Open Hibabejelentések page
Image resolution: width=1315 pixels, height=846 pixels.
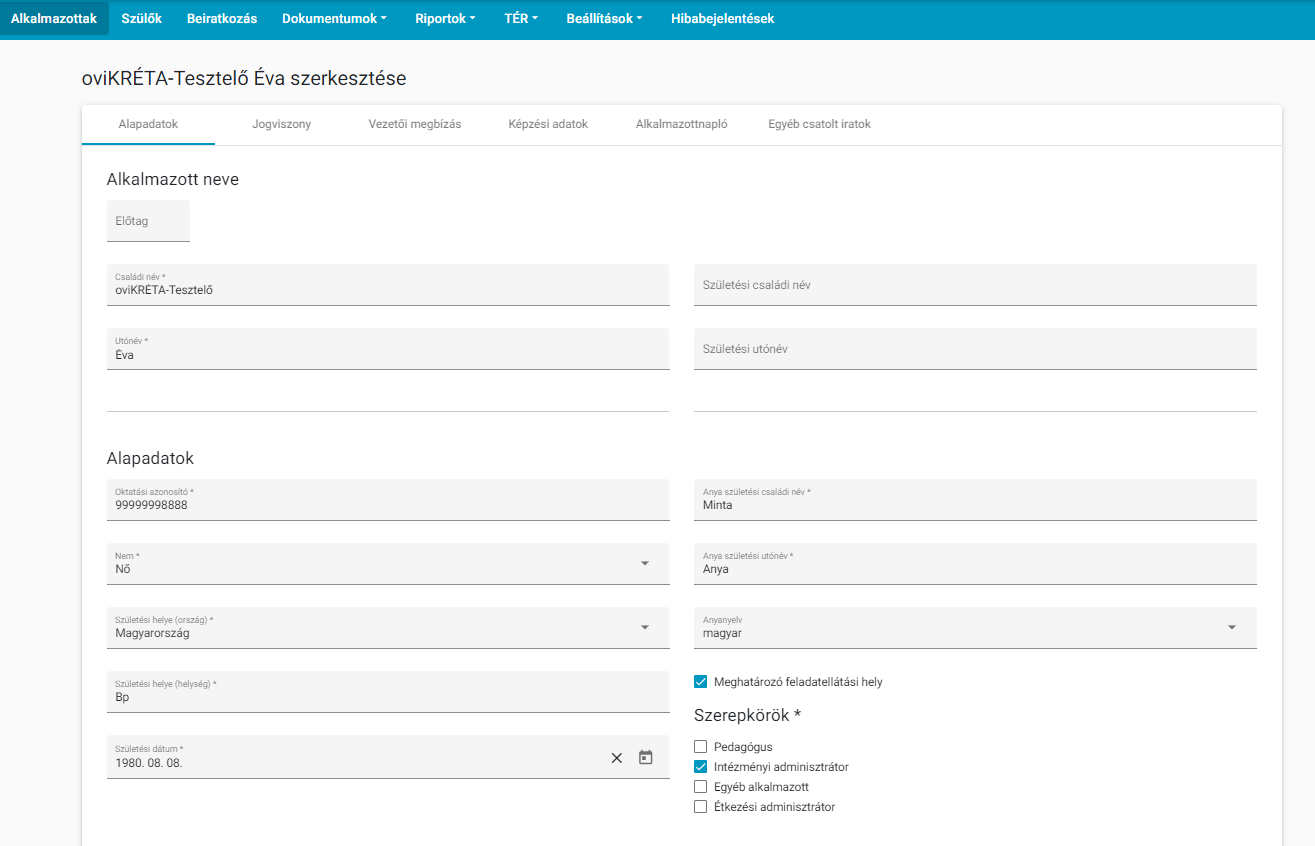point(723,18)
